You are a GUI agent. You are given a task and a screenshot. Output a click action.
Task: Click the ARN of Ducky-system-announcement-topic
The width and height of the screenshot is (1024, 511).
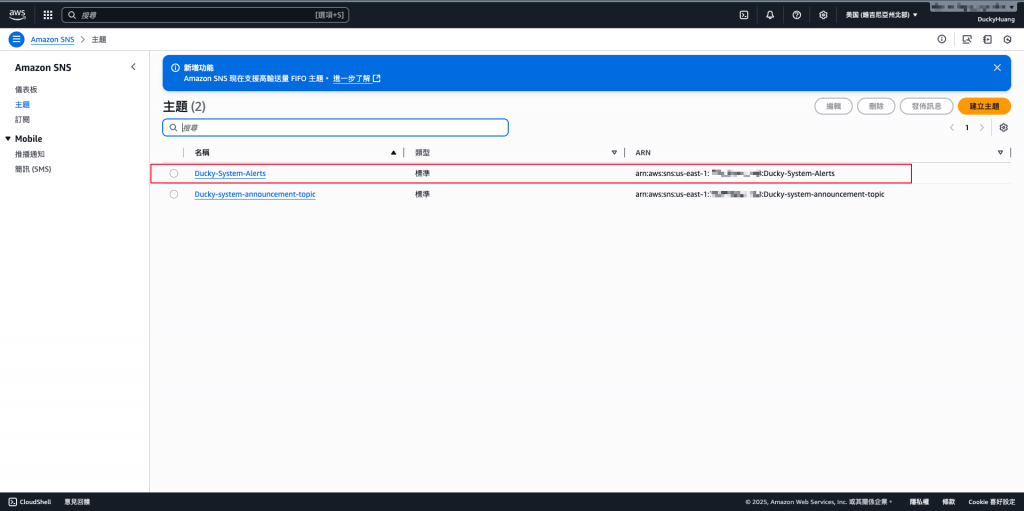[x=760, y=194]
